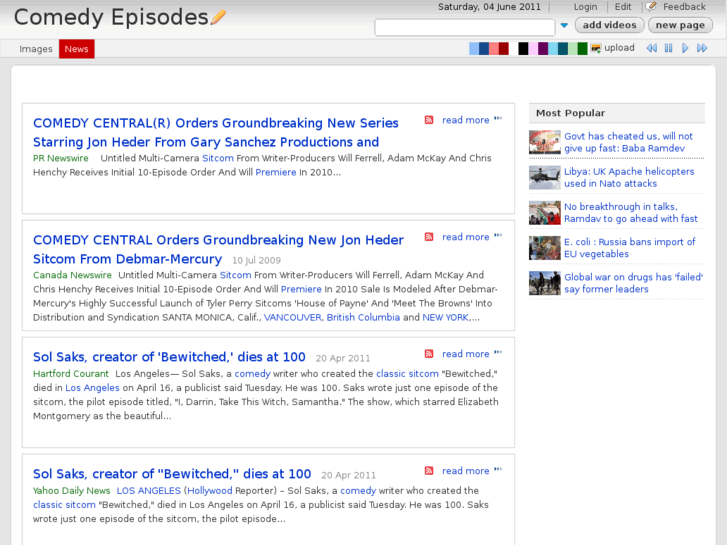Image resolution: width=727 pixels, height=545 pixels.
Task: Click read more on Hartford Courant article
Action: click(466, 354)
